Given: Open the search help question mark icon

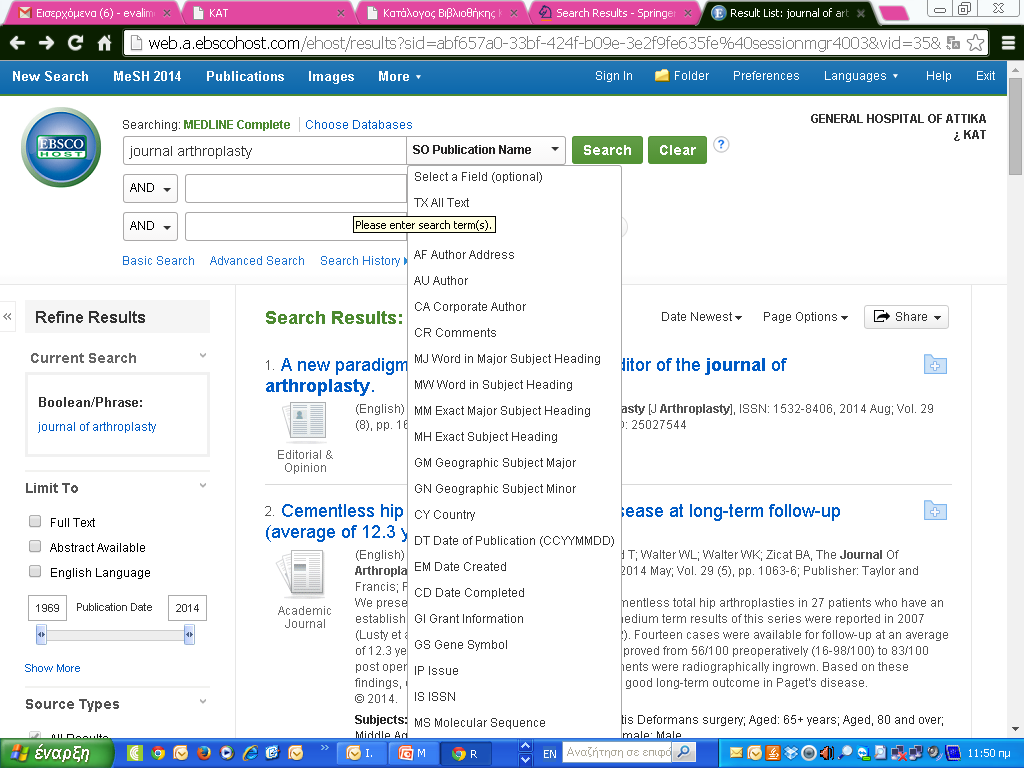Looking at the screenshot, I should click(721, 144).
